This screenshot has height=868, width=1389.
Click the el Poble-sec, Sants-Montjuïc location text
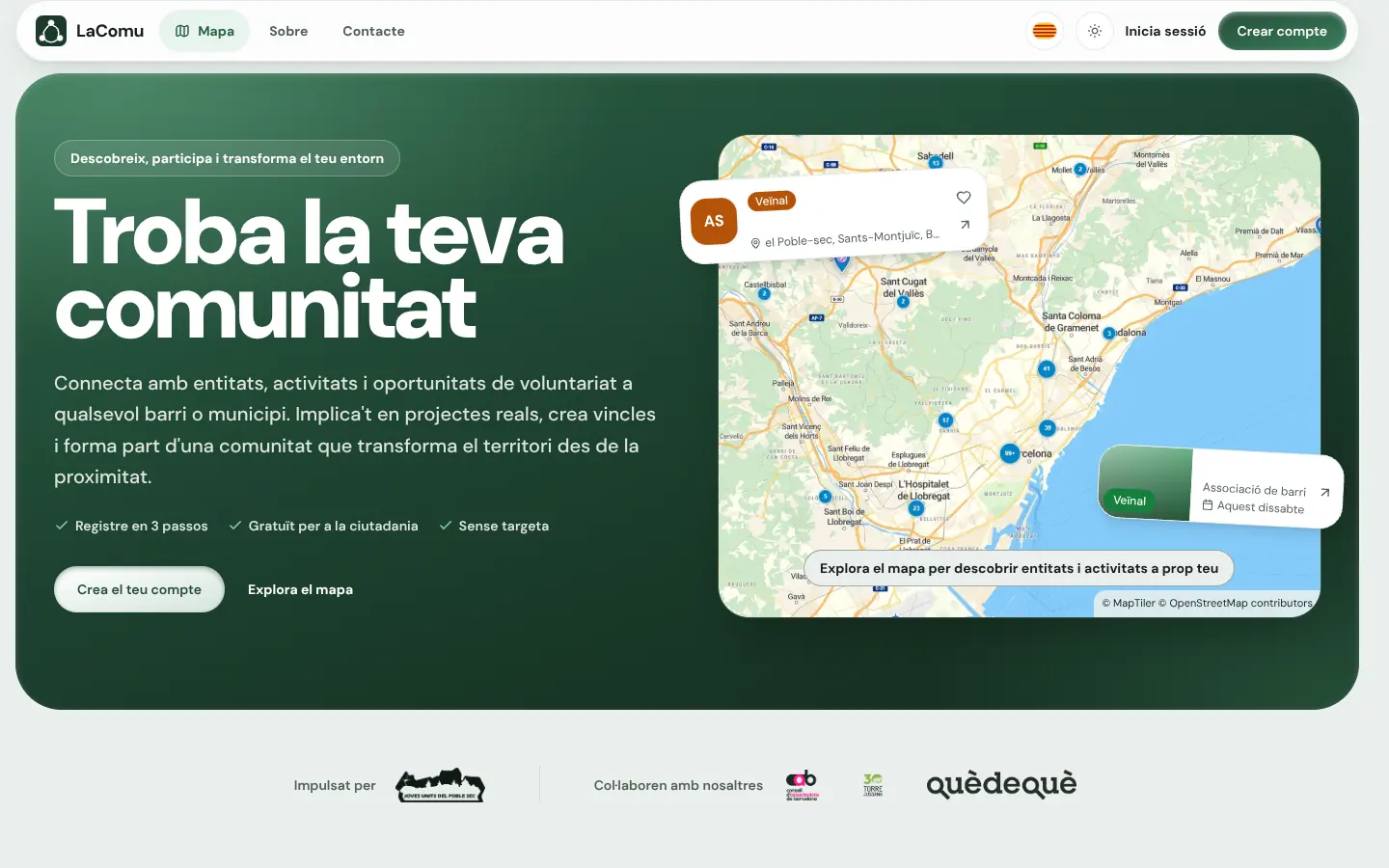pyautogui.click(x=852, y=238)
